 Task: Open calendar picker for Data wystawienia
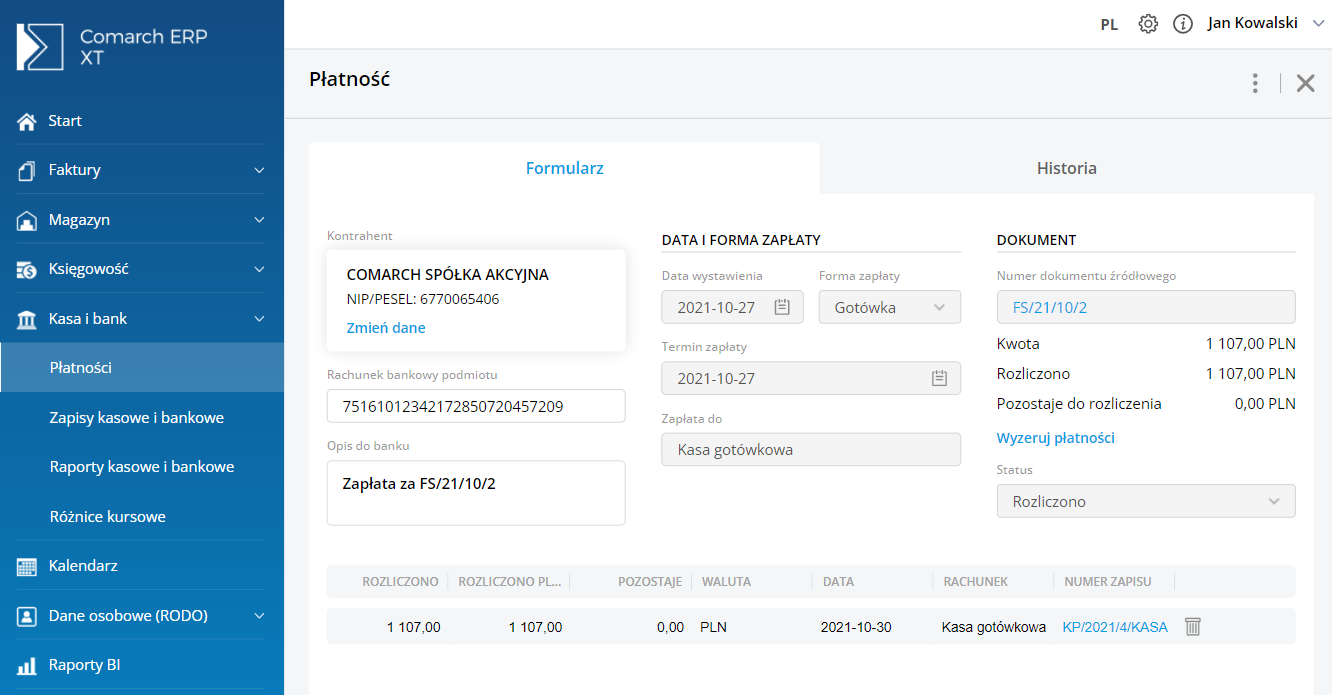[x=782, y=307]
